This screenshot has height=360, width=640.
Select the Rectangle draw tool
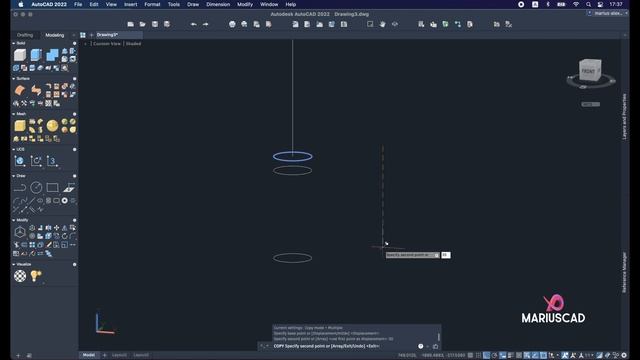[x=52, y=188]
